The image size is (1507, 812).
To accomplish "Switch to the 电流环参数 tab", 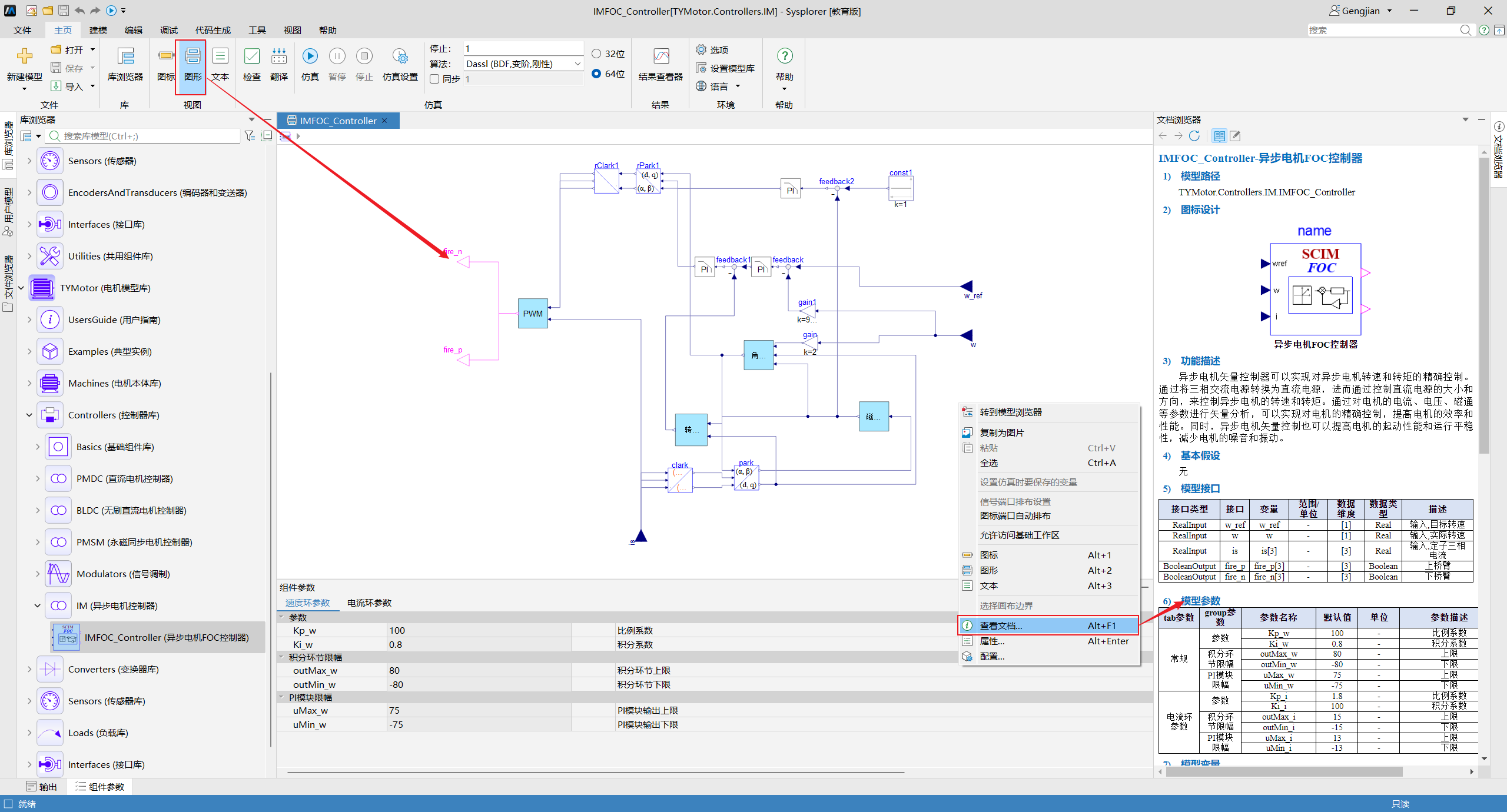I will (x=369, y=603).
